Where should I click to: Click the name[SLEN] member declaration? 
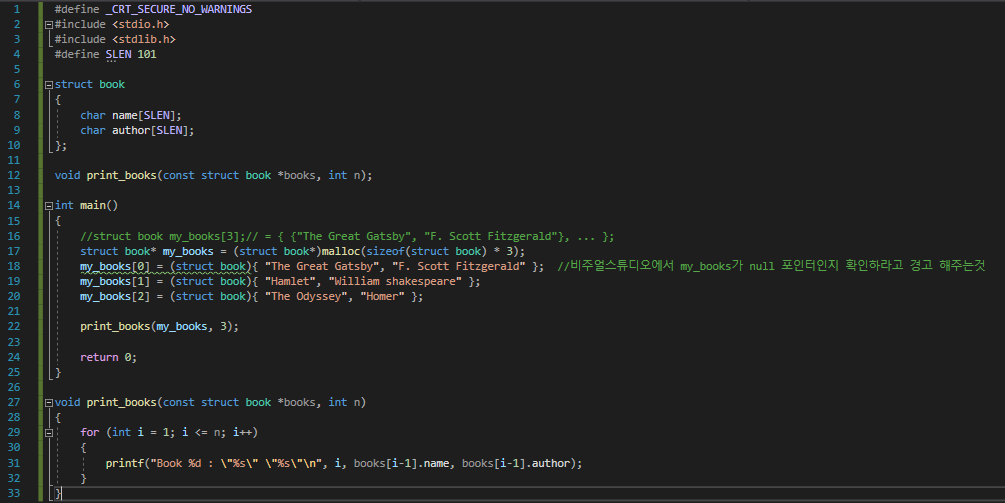tap(147, 115)
